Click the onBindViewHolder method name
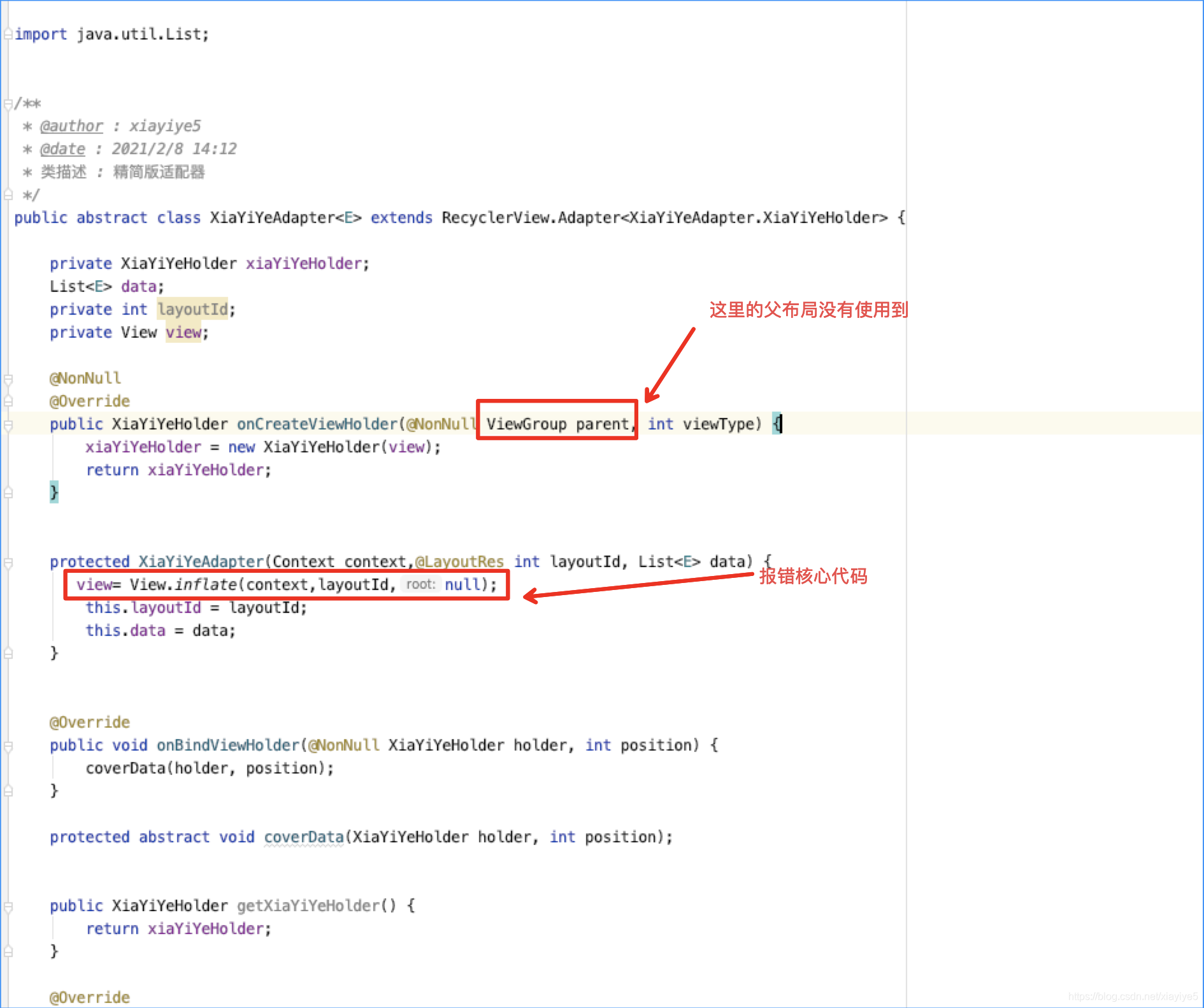This screenshot has height=1008, width=1204. [x=228, y=745]
